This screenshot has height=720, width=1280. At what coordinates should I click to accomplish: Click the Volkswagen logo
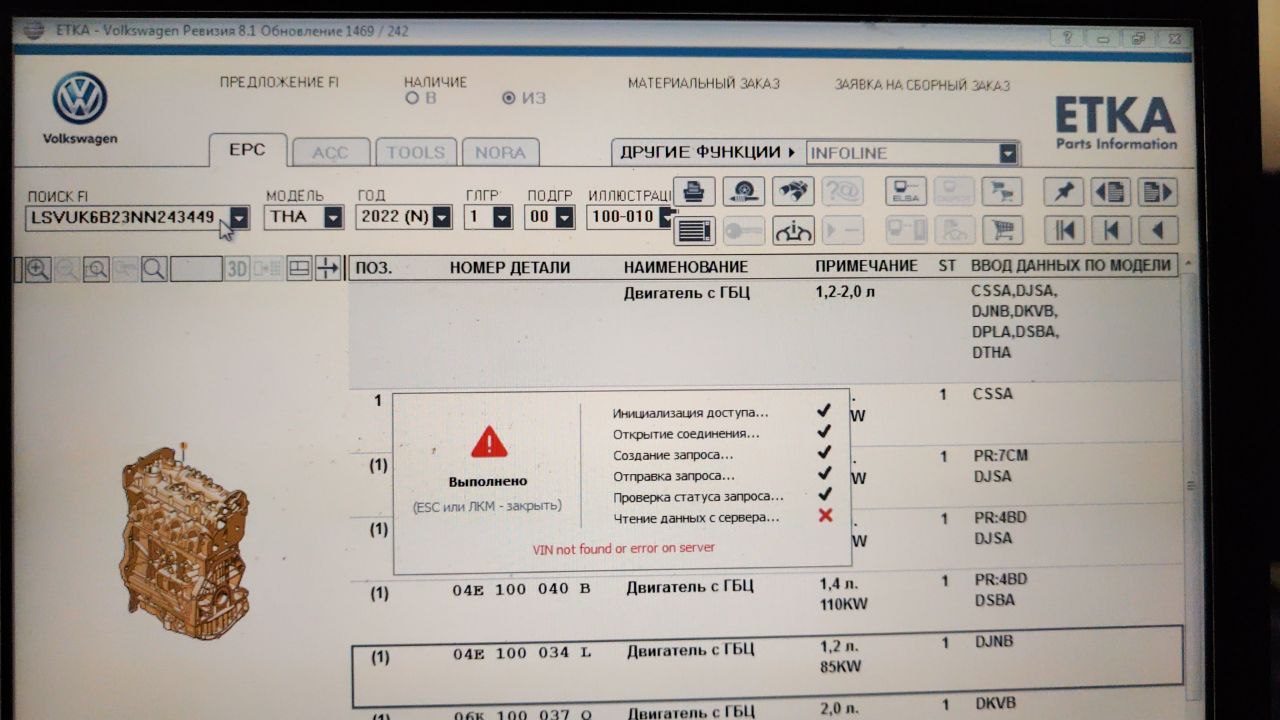[80, 99]
